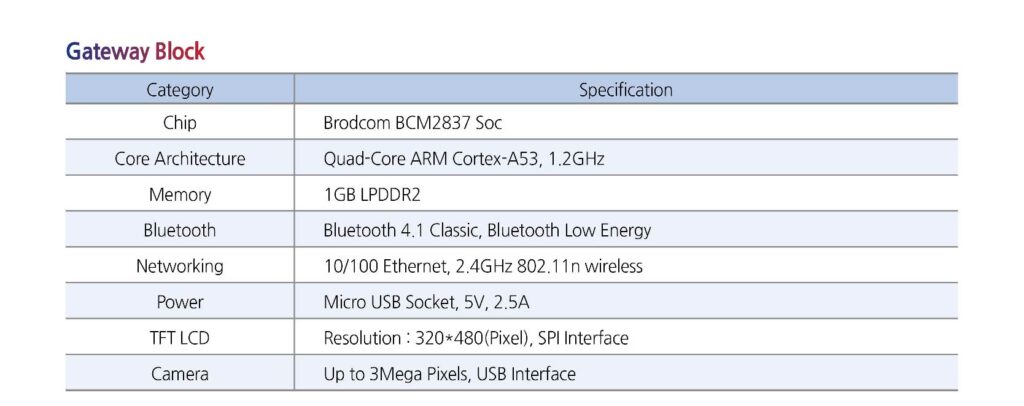
Task: Click the Brodcom BCM2837 Soc text
Action: click(413, 123)
